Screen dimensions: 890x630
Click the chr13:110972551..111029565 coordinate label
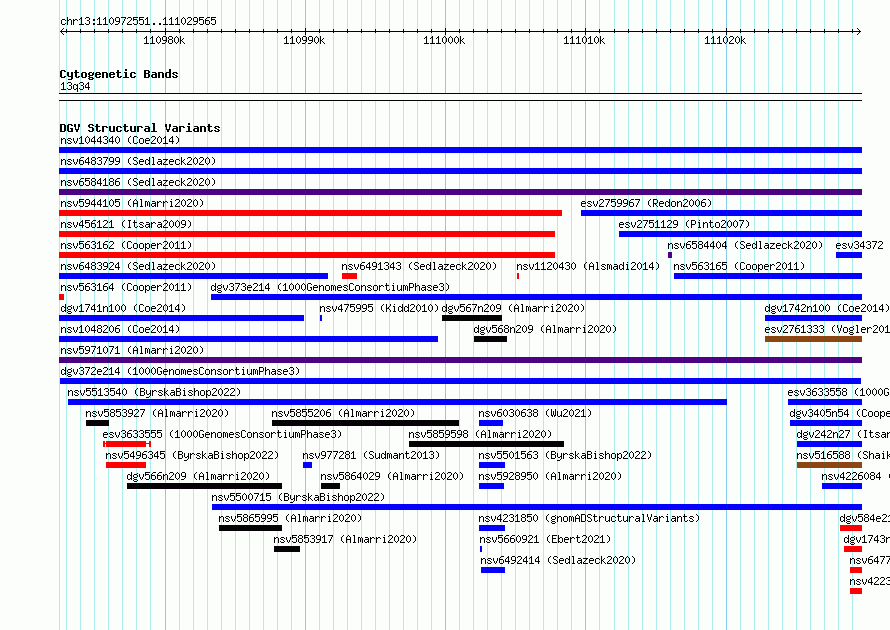click(138, 21)
